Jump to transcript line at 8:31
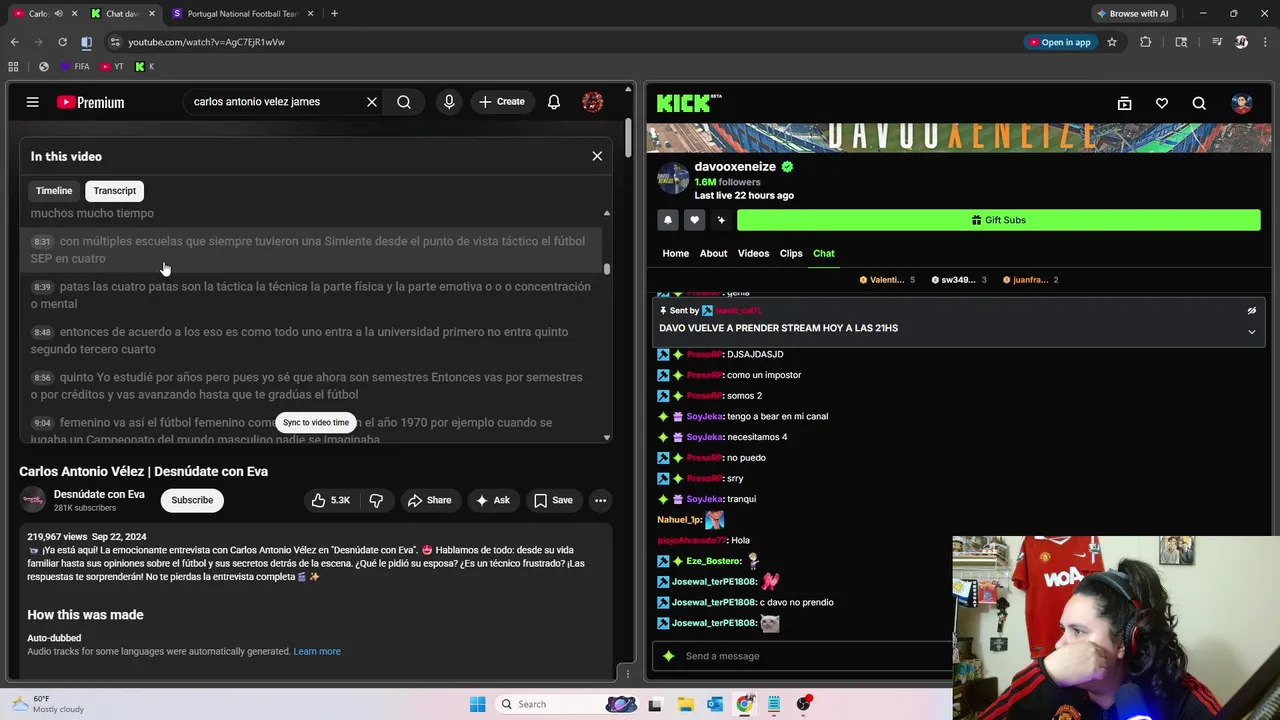This screenshot has height=720, width=1280. [310, 250]
